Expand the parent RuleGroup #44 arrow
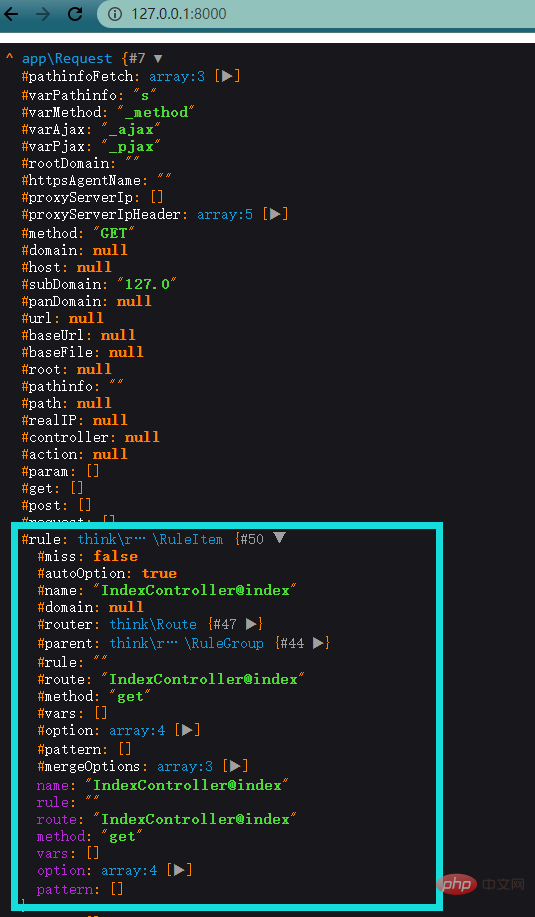This screenshot has height=917, width=535. pyautogui.click(x=318, y=643)
